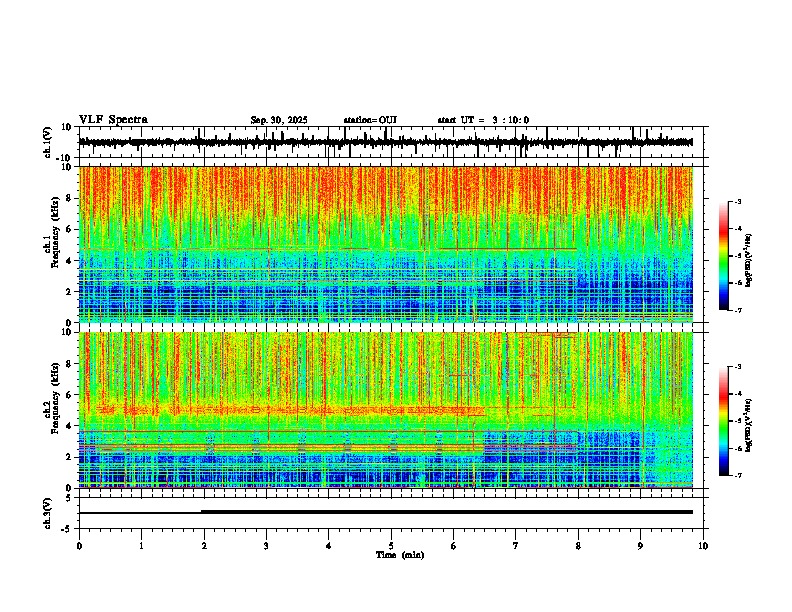792x612 pixels.
Task: Click the "station=OUJ" header label
Action: coord(370,120)
